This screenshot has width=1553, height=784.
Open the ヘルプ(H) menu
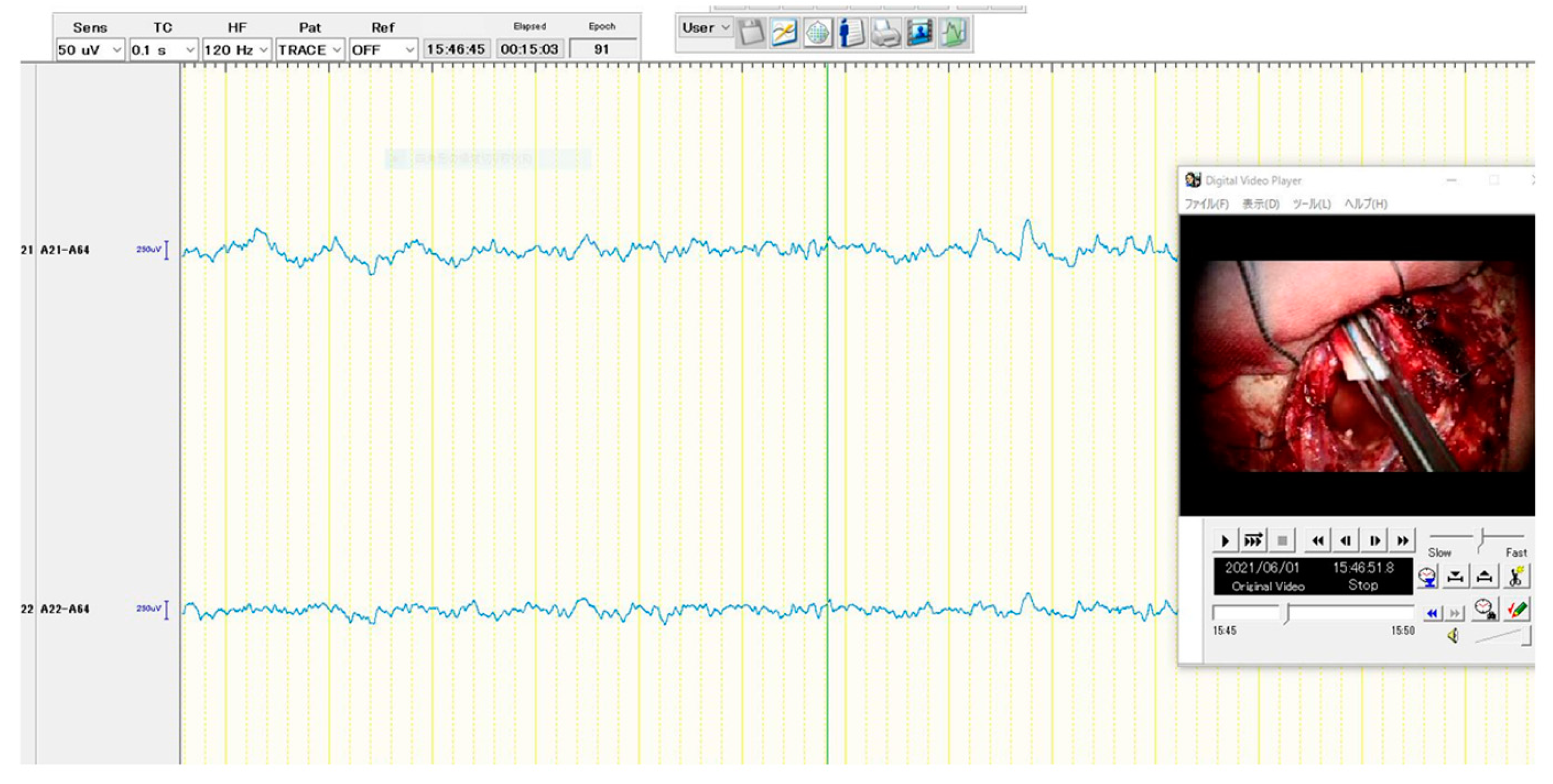pyautogui.click(x=1365, y=204)
